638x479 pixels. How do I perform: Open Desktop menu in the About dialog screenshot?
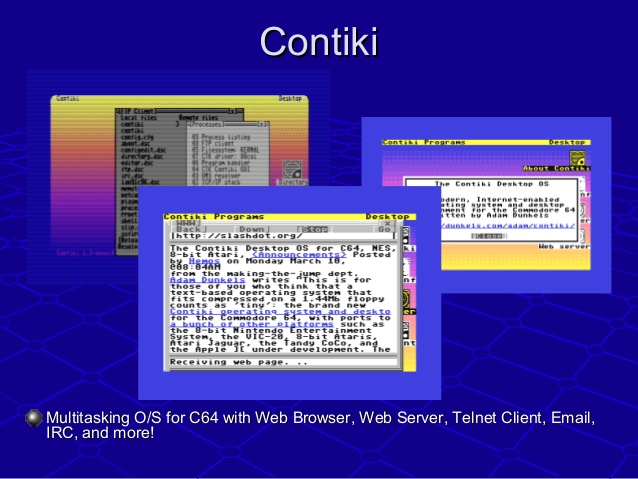[567, 142]
